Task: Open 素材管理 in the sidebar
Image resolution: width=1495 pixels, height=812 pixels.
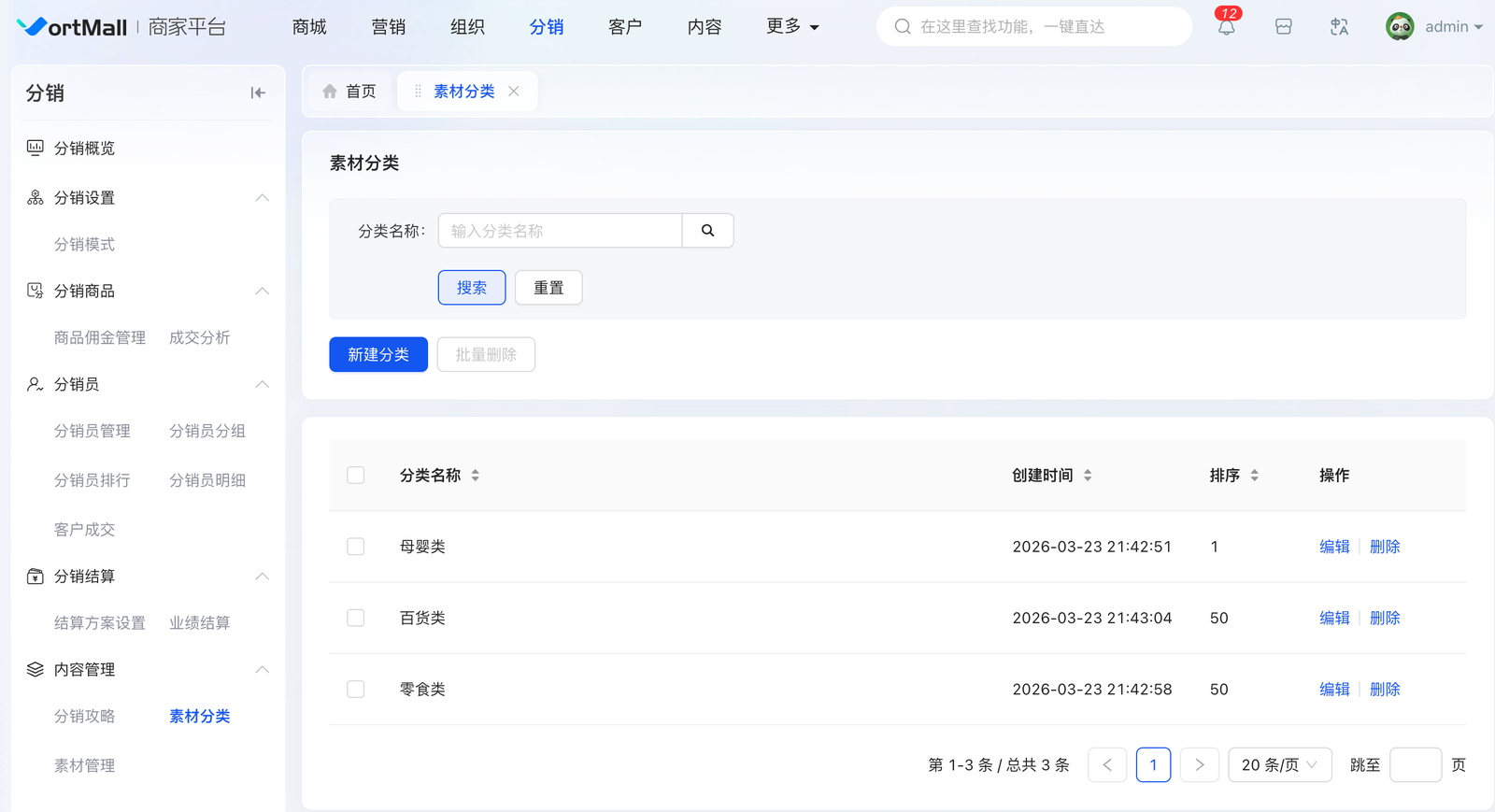Action: click(85, 765)
